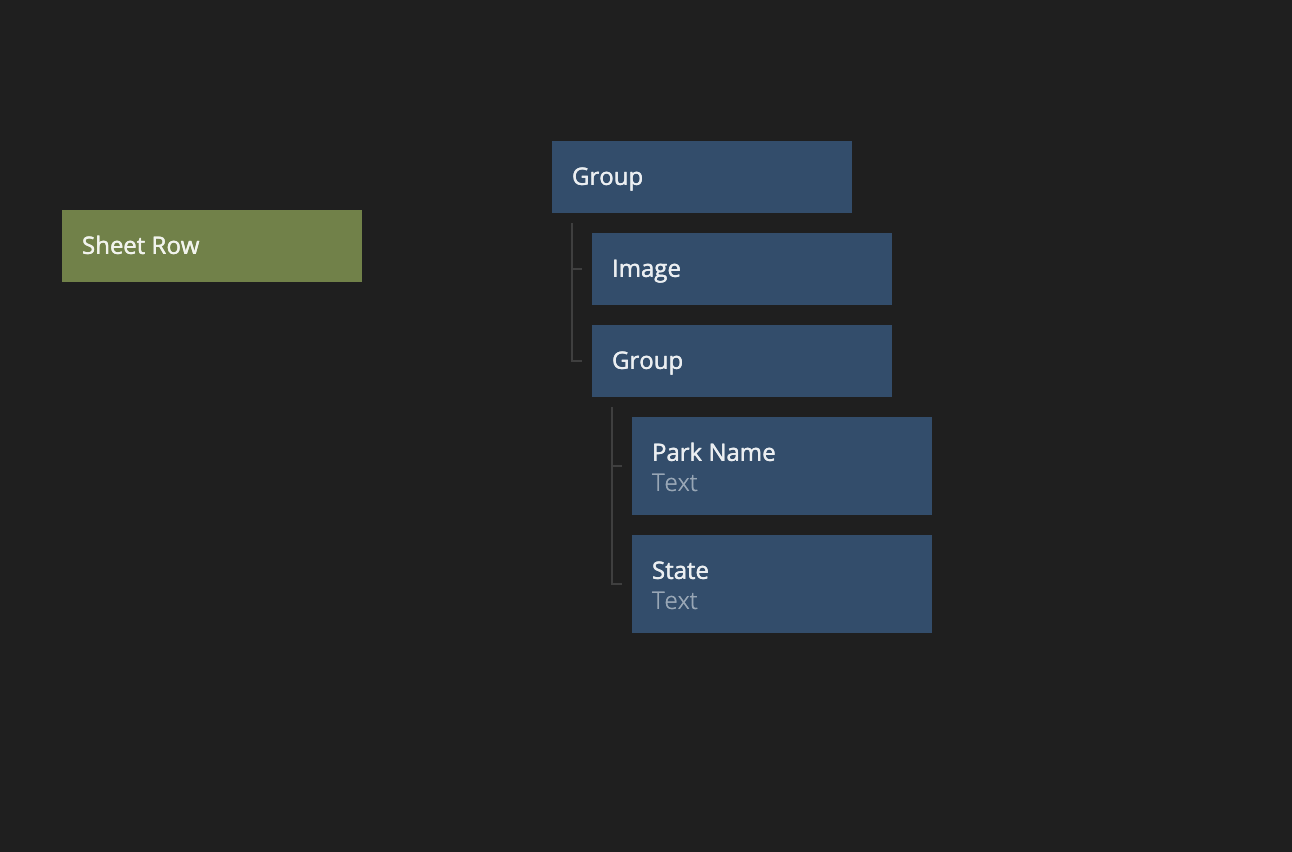Click the Park Name text node
The height and width of the screenshot is (852, 1292).
781,466
